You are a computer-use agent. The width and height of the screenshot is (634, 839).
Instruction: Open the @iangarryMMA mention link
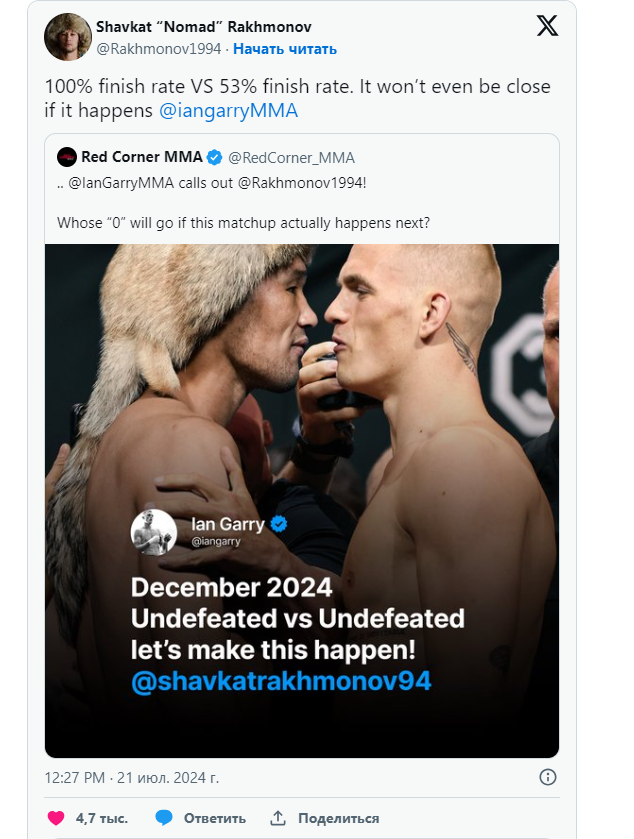point(228,110)
